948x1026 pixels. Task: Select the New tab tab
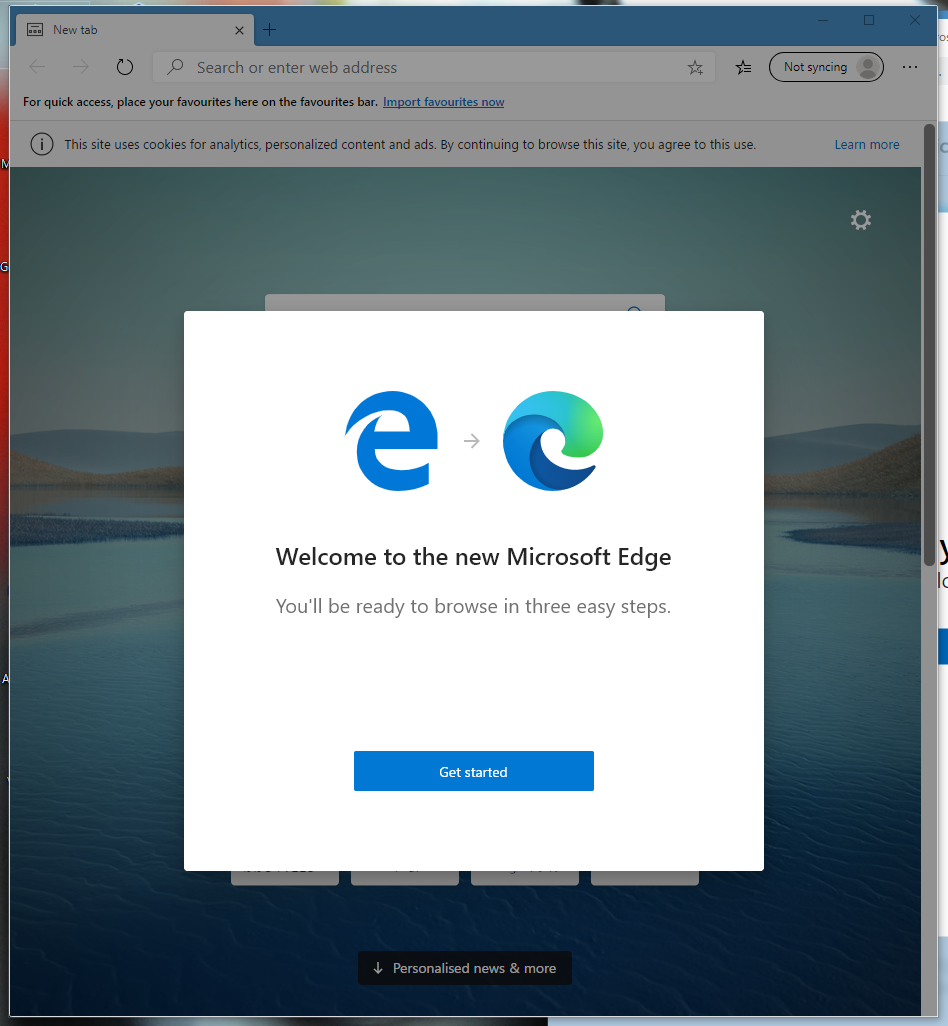[135, 30]
